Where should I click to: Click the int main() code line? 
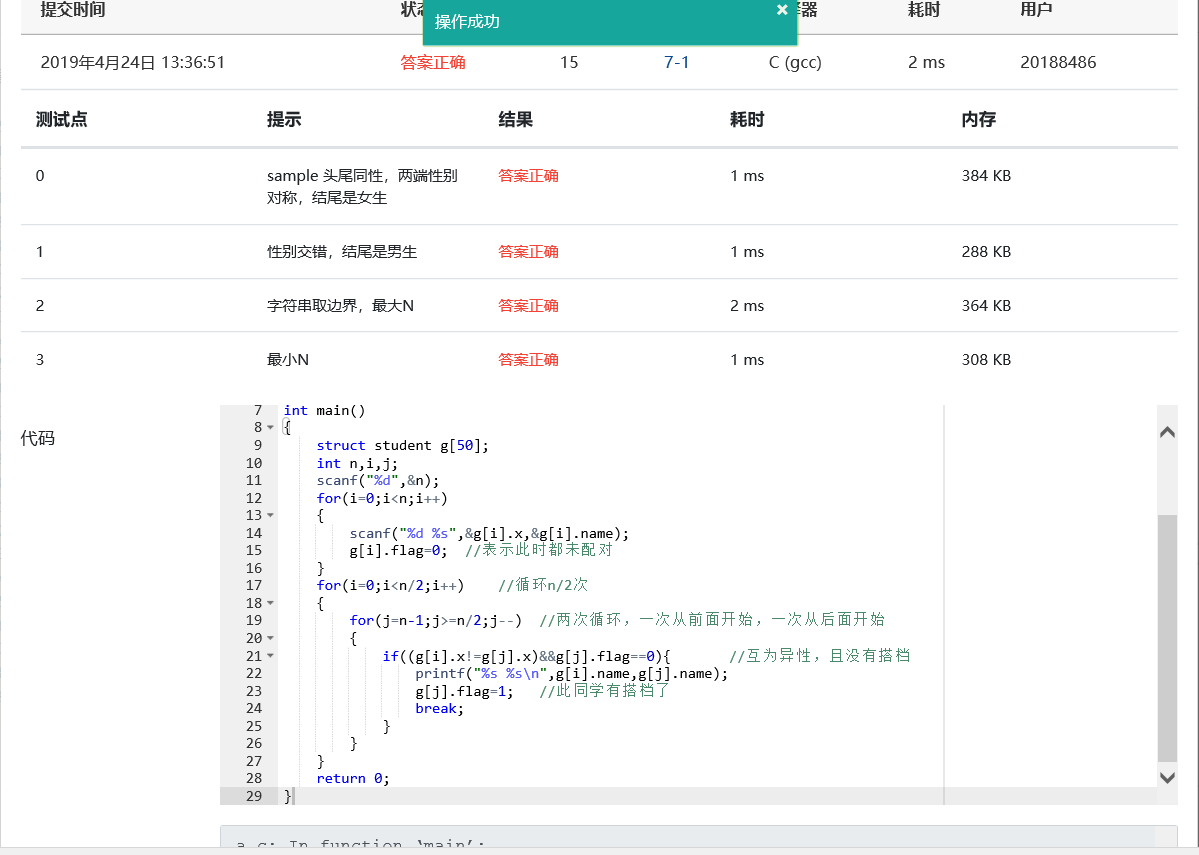pyautogui.click(x=324, y=411)
